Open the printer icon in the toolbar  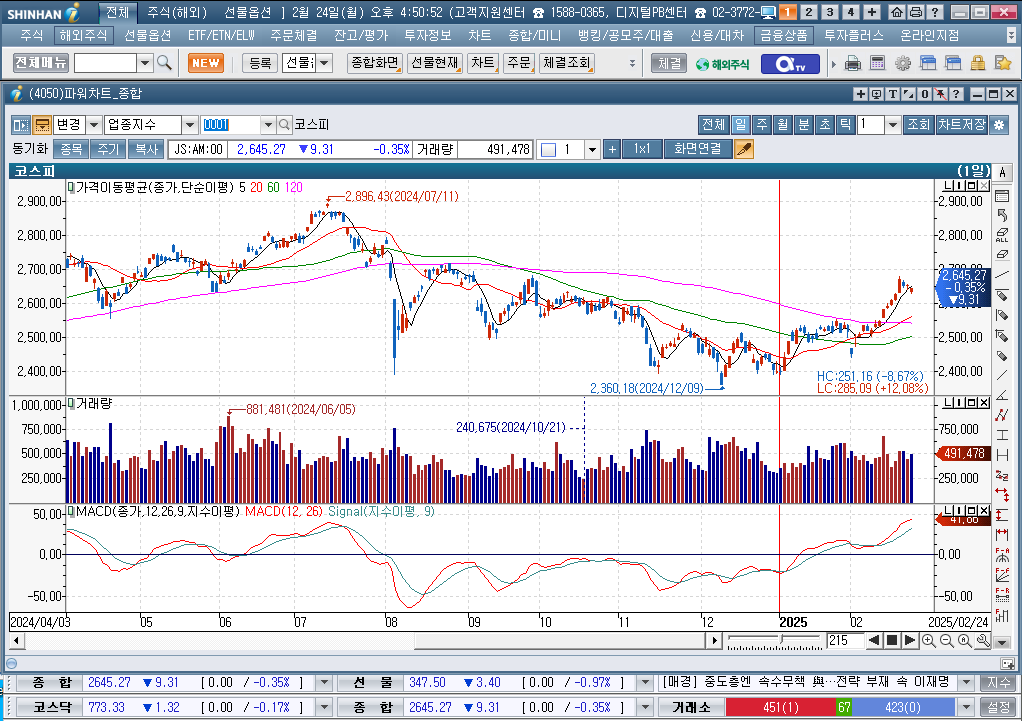tap(853, 63)
